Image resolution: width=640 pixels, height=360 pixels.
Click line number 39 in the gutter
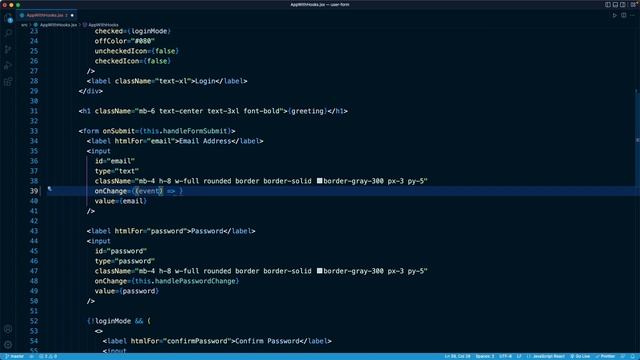(x=33, y=191)
